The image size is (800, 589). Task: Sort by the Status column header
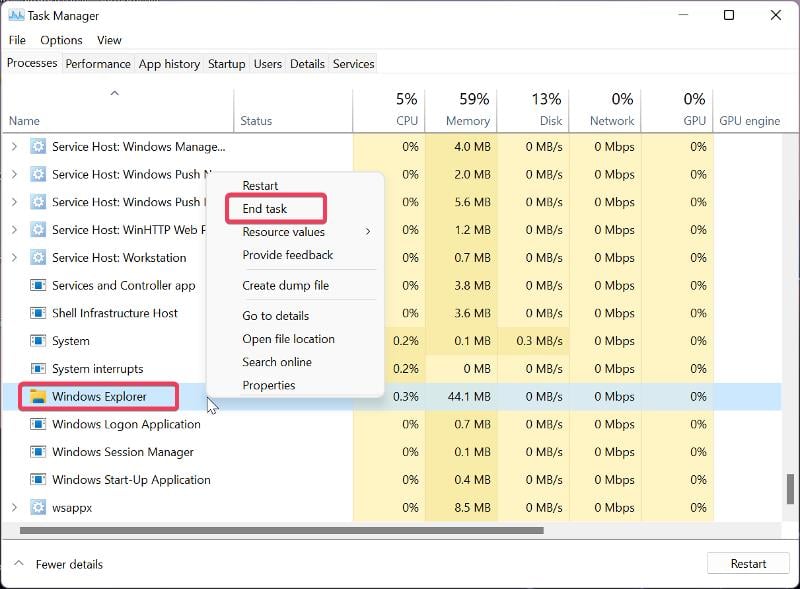[293, 109]
